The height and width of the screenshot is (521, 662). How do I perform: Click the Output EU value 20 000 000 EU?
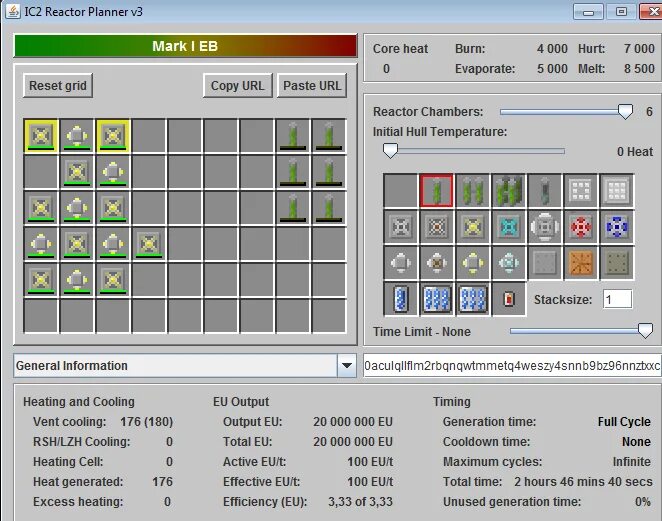coord(353,422)
